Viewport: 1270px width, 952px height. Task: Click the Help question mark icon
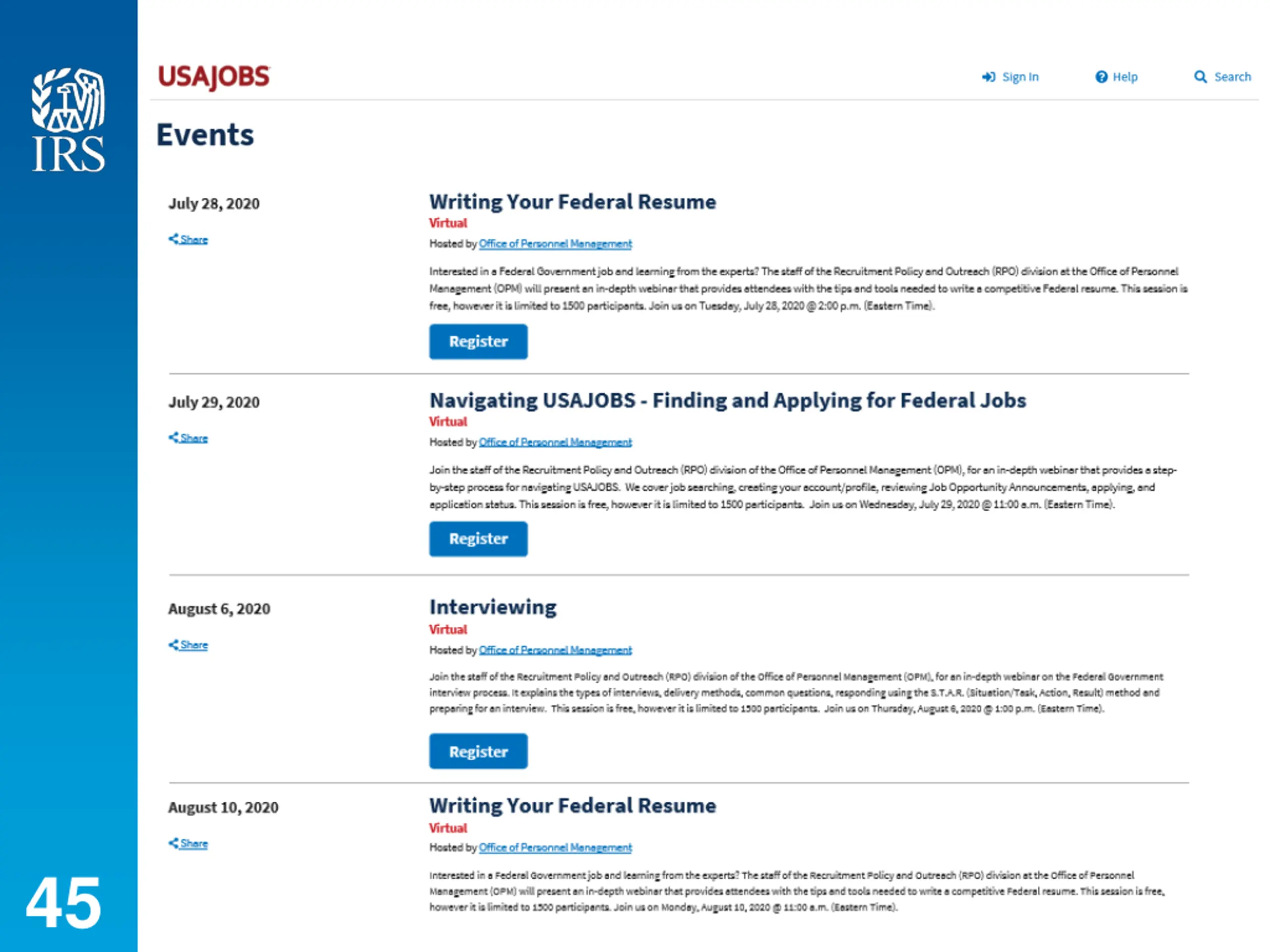point(1101,77)
